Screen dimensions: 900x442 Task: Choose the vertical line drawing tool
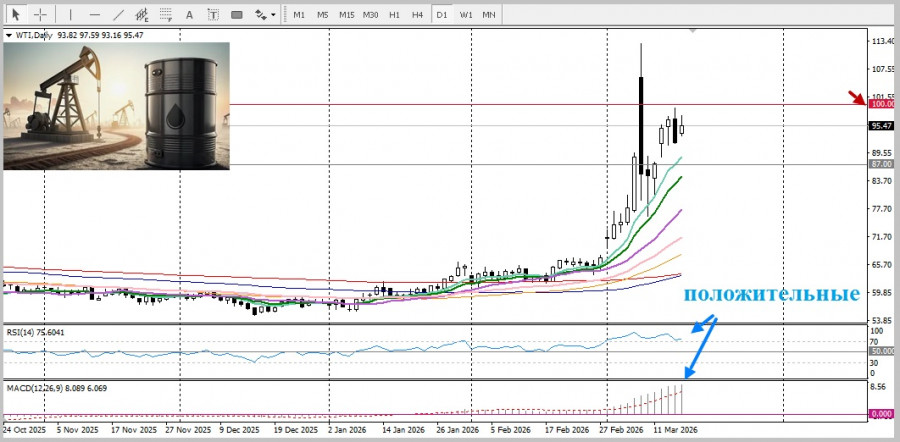[70, 15]
